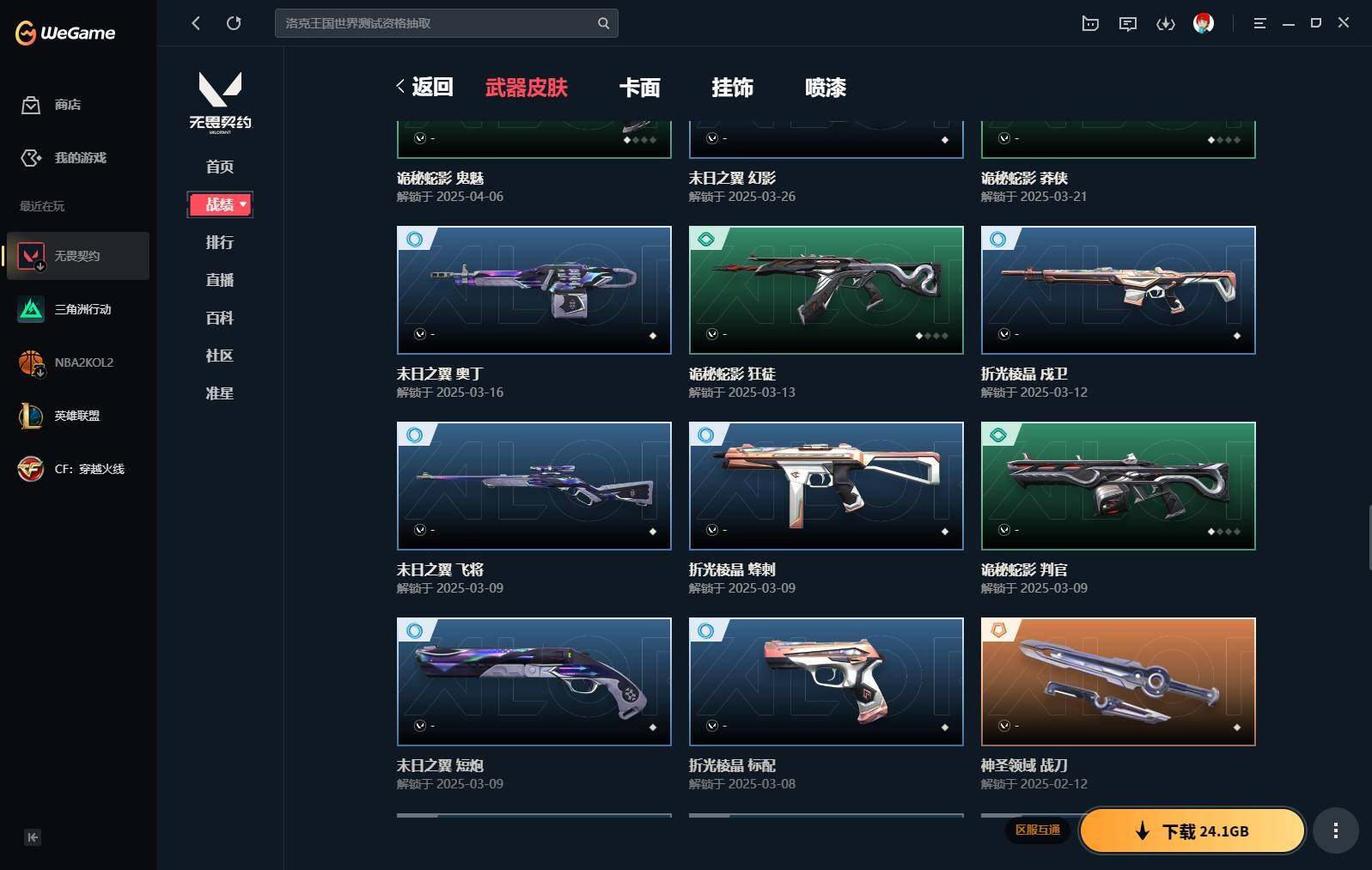This screenshot has height=870, width=1372.
Task: Open the three-dot more options button
Action: [1335, 830]
